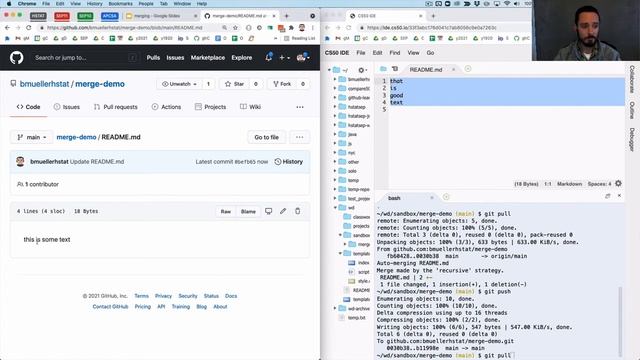This screenshot has height=360, width=640.
Task: Change the Spaces: 4 indentation setting
Action: click(x=600, y=184)
